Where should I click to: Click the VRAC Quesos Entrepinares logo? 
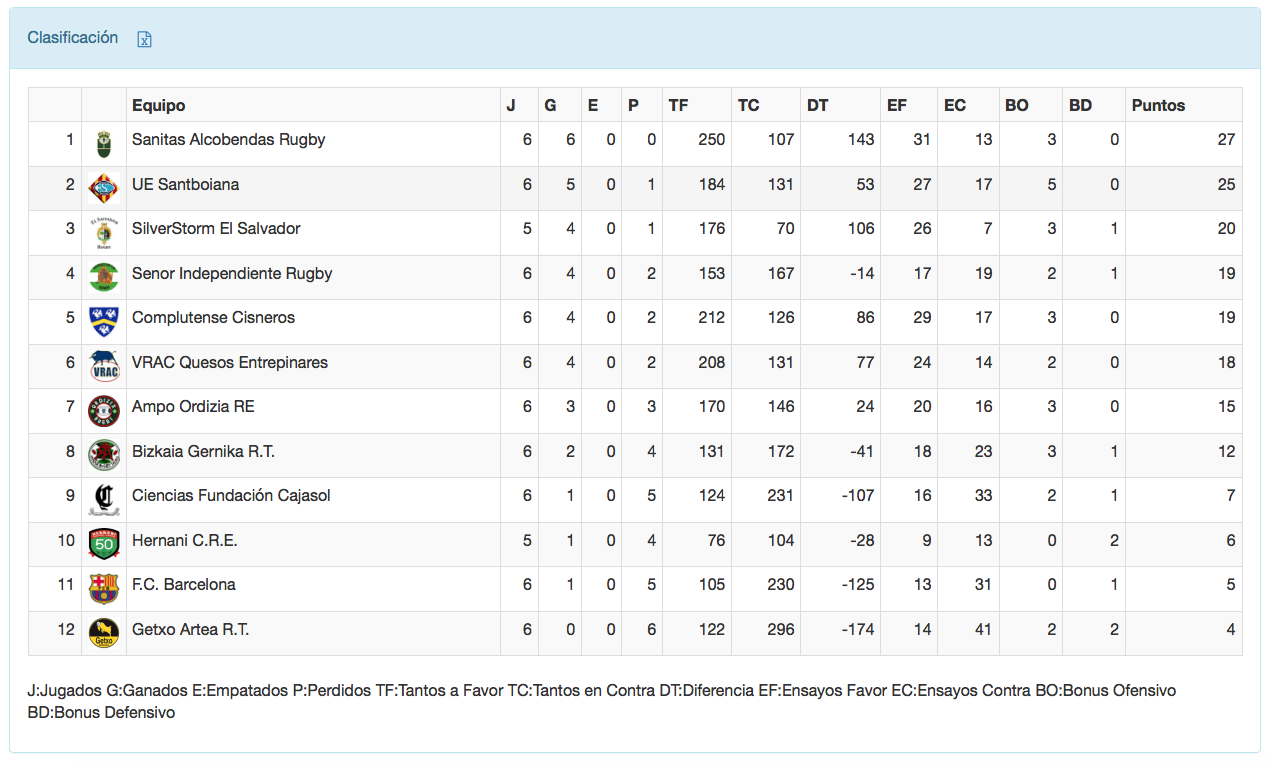104,365
